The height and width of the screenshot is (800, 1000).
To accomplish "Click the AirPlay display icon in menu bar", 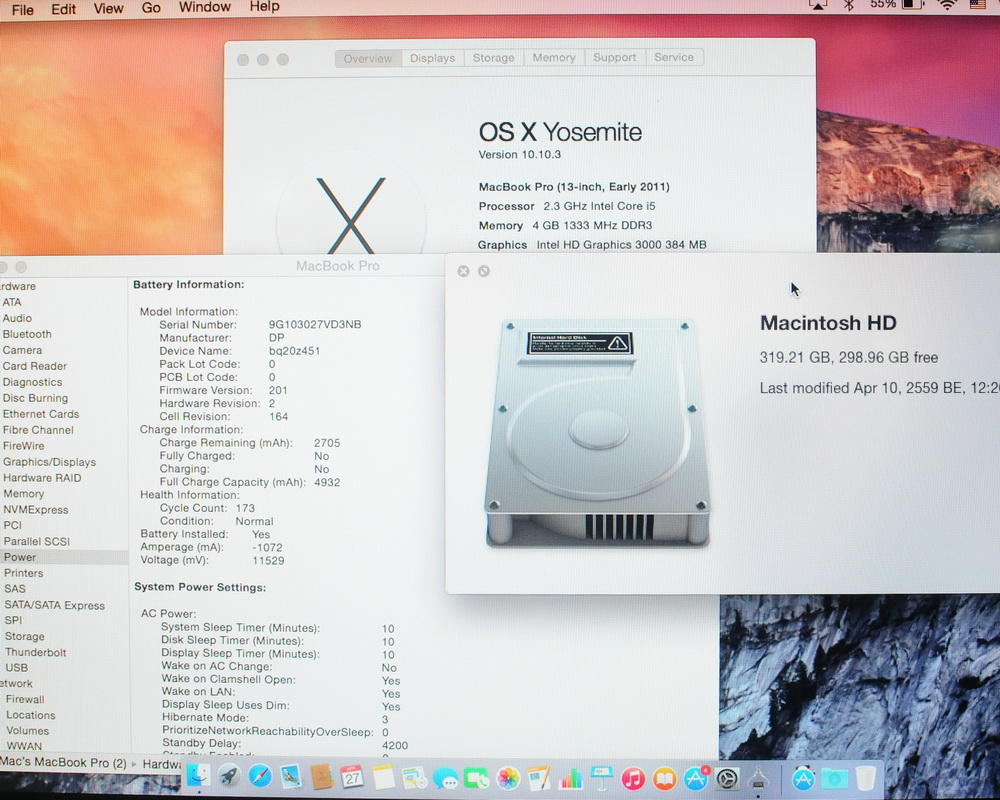I will [x=817, y=5].
